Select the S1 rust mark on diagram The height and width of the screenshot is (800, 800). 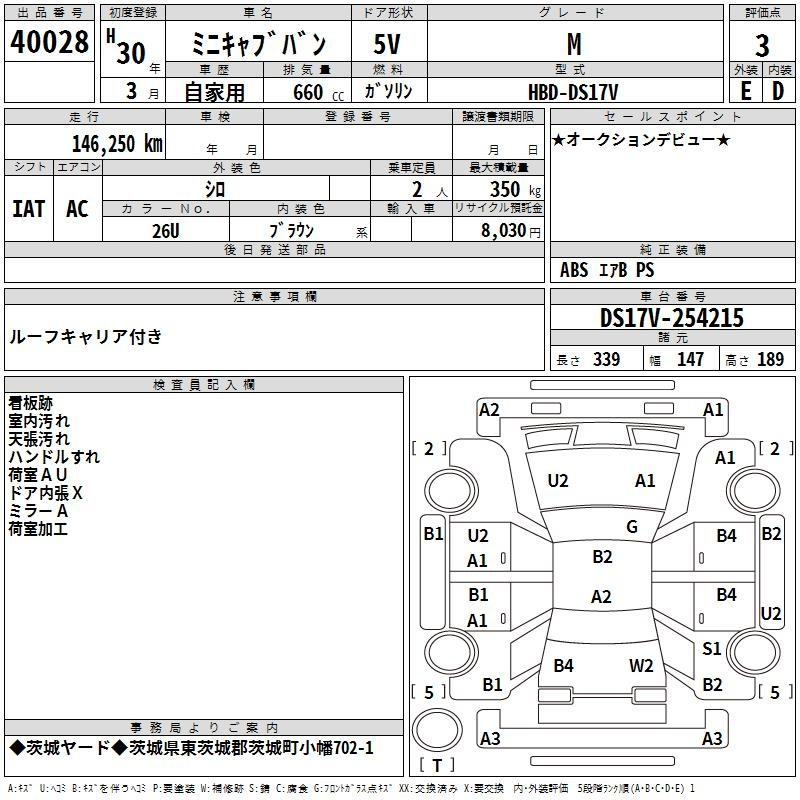tap(711, 649)
